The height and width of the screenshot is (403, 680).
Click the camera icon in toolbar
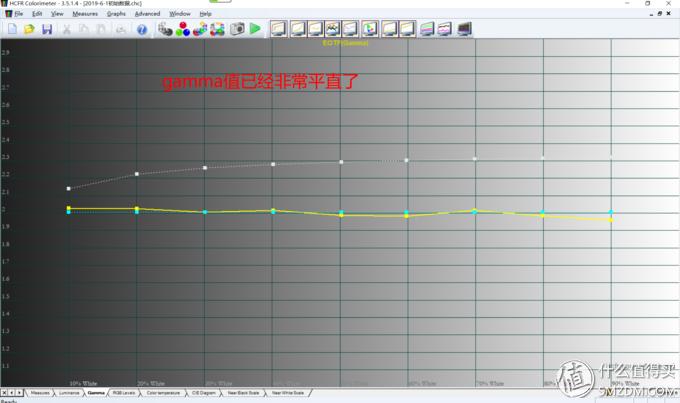(x=237, y=29)
